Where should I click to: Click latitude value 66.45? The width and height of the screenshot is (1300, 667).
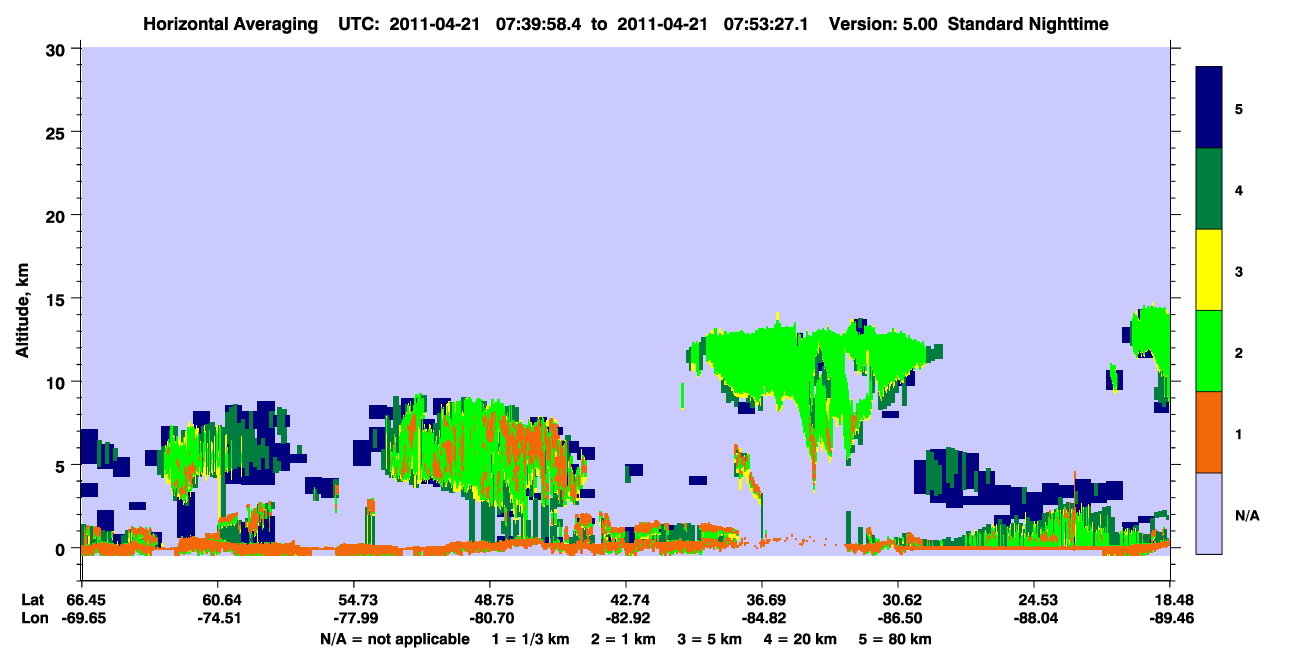click(82, 600)
